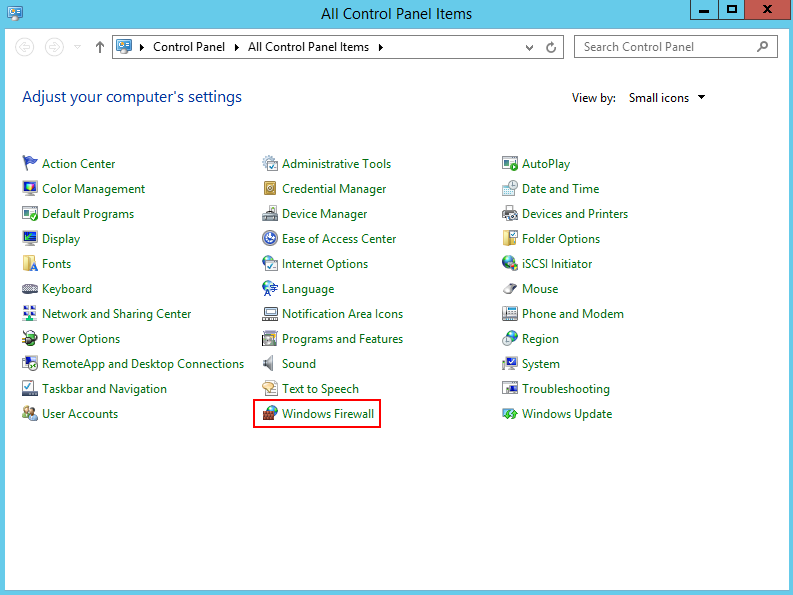Click the iSCSI Initiator globe icon
The image size is (793, 595).
510,263
